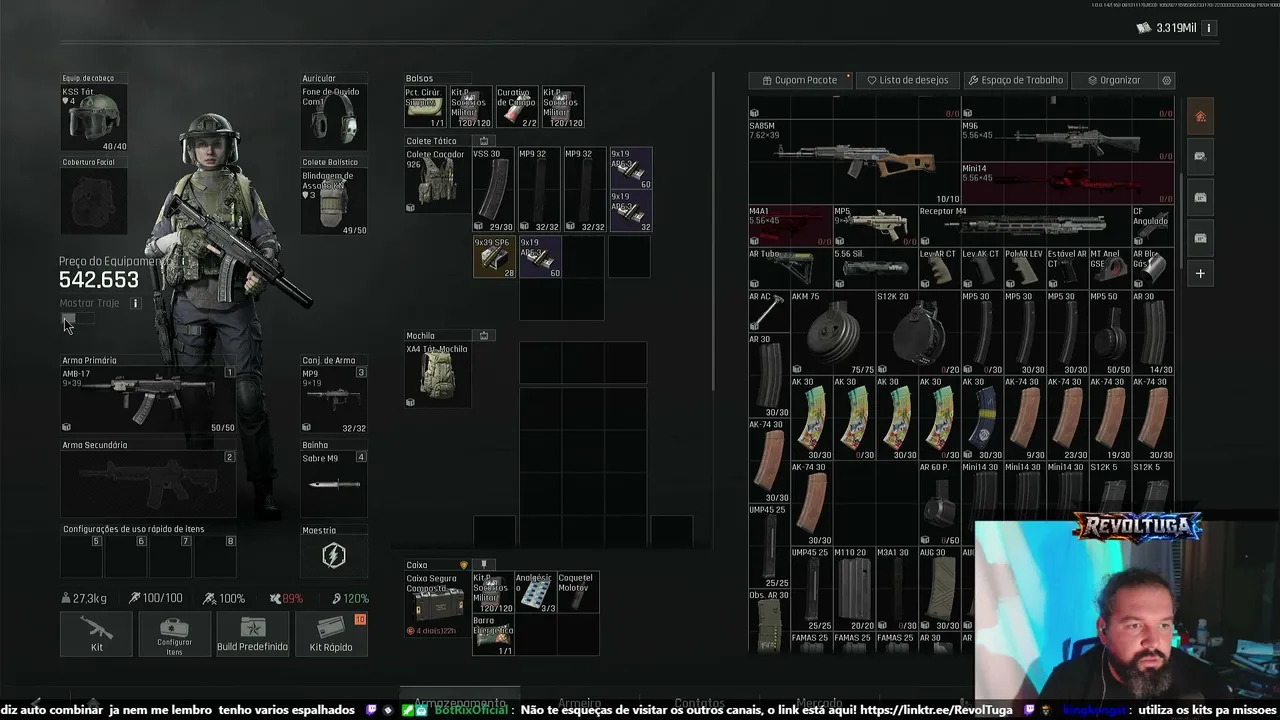Image resolution: width=1280 pixels, height=720 pixels.
Task: Open the storage home tab icon
Action: (1200, 117)
